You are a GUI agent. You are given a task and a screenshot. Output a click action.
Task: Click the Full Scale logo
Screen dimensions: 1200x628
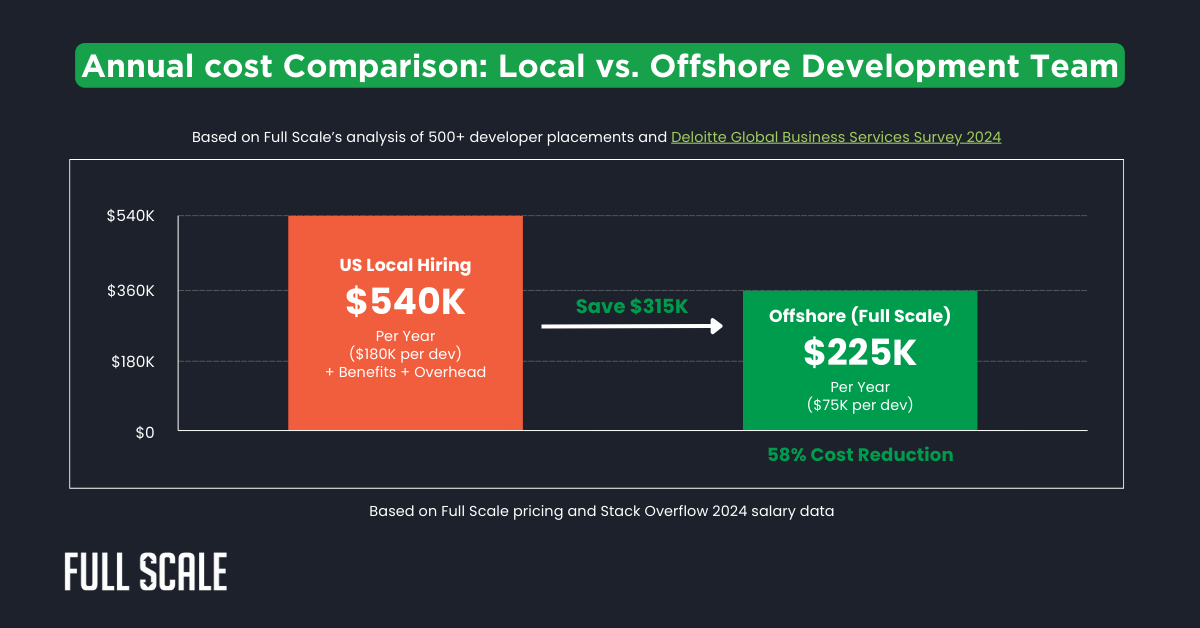tap(145, 572)
